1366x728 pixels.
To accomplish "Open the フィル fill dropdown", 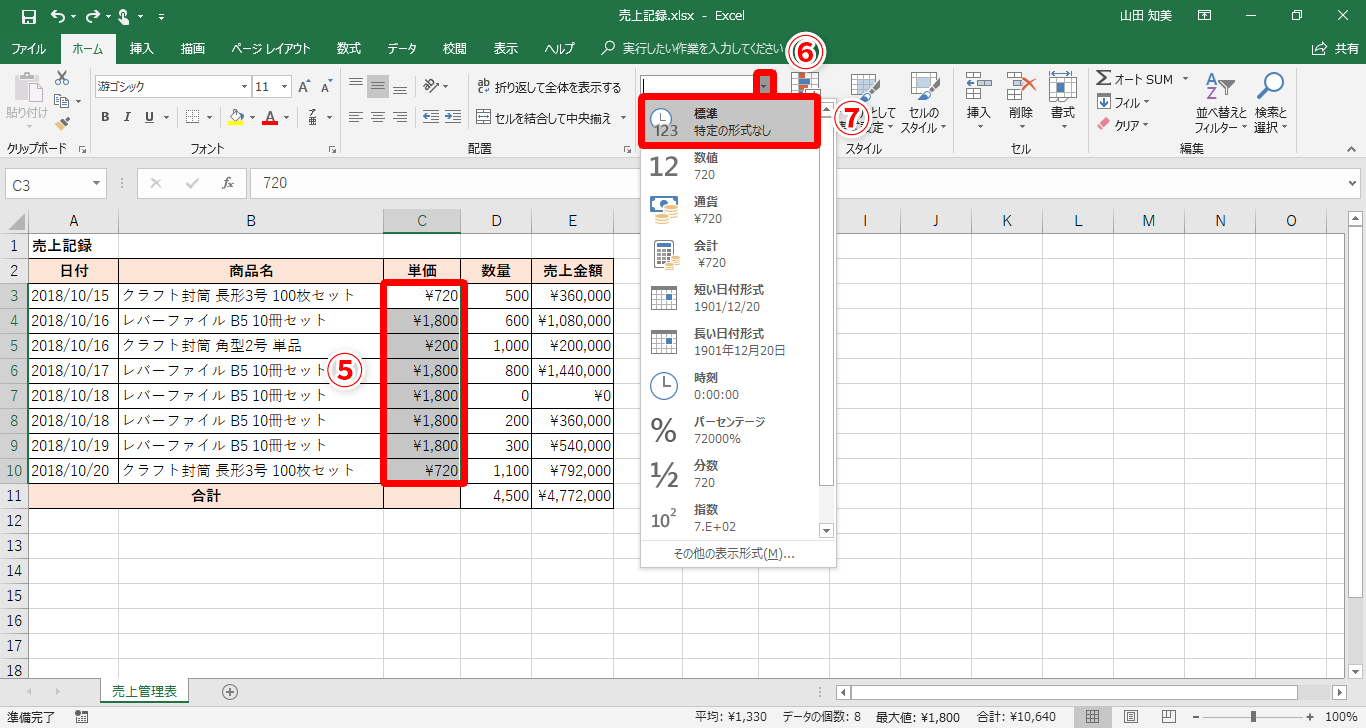I will click(1124, 102).
